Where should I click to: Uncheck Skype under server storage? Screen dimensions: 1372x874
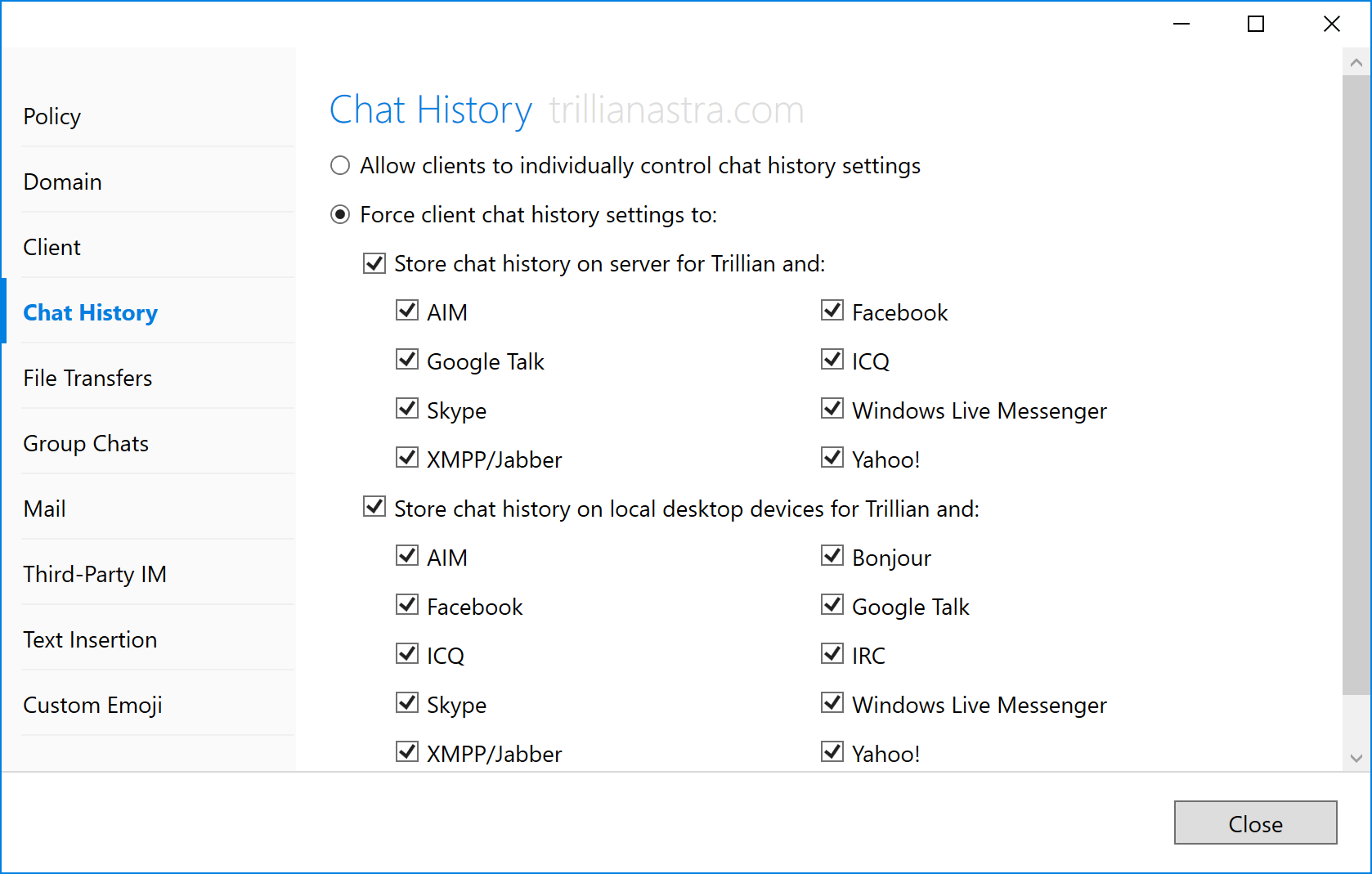407,409
